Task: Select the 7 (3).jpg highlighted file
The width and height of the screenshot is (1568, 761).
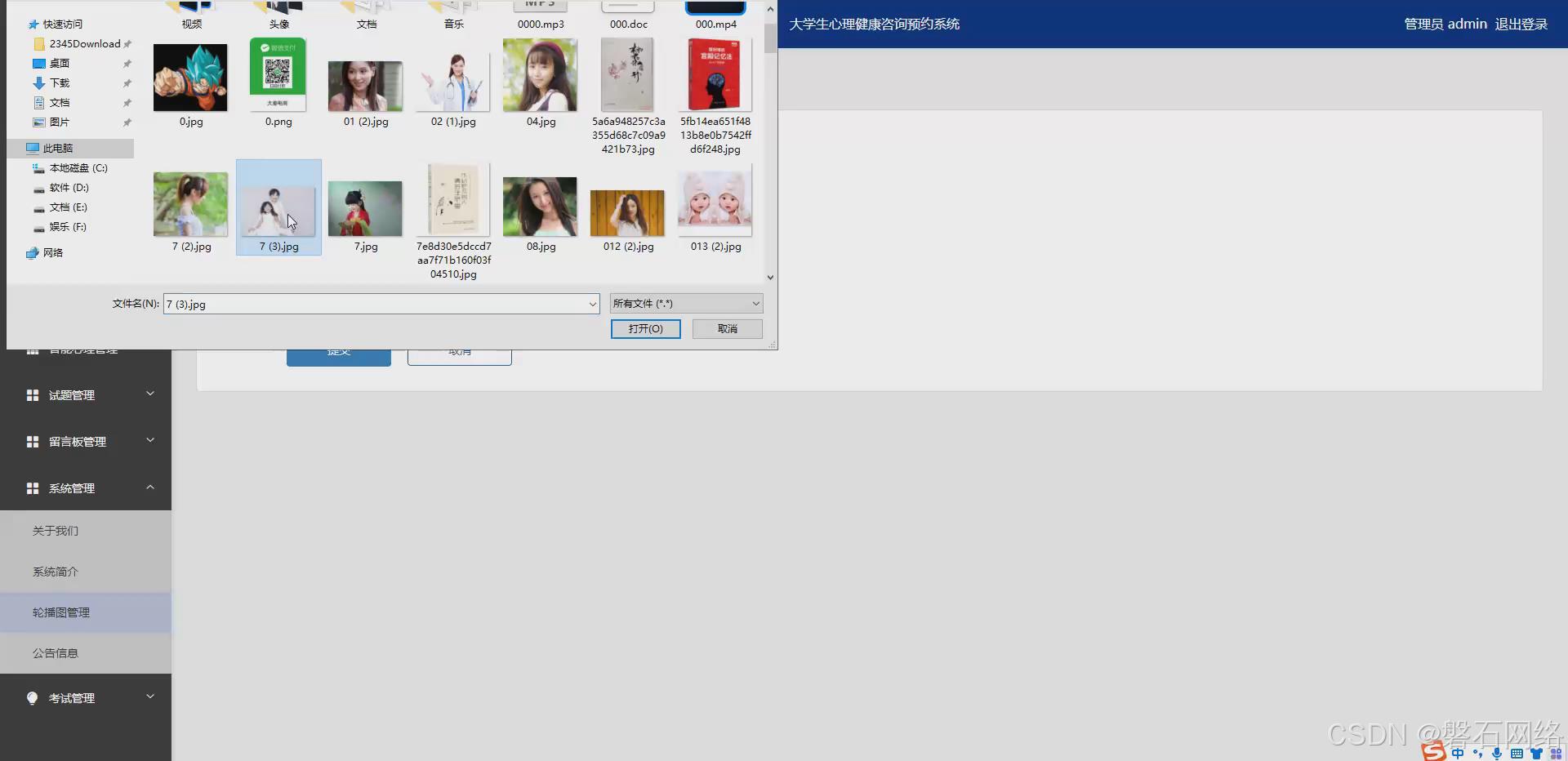Action: (278, 207)
